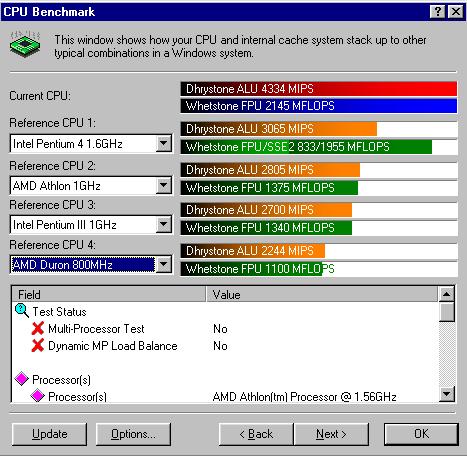Go to previous page with Back
Screen dimensions: 467x456
pyautogui.click(x=256, y=434)
